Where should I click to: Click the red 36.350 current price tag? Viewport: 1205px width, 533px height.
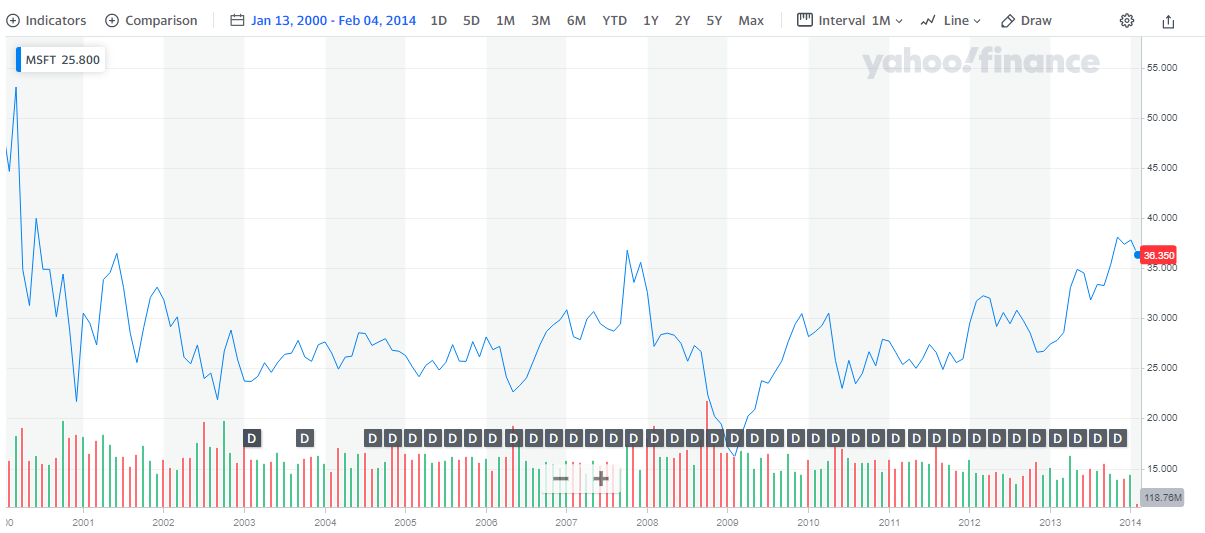(1160, 255)
